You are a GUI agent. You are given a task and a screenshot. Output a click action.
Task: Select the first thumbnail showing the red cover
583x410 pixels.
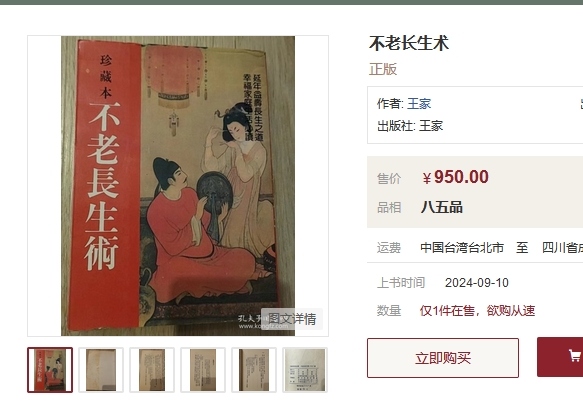click(x=50, y=370)
